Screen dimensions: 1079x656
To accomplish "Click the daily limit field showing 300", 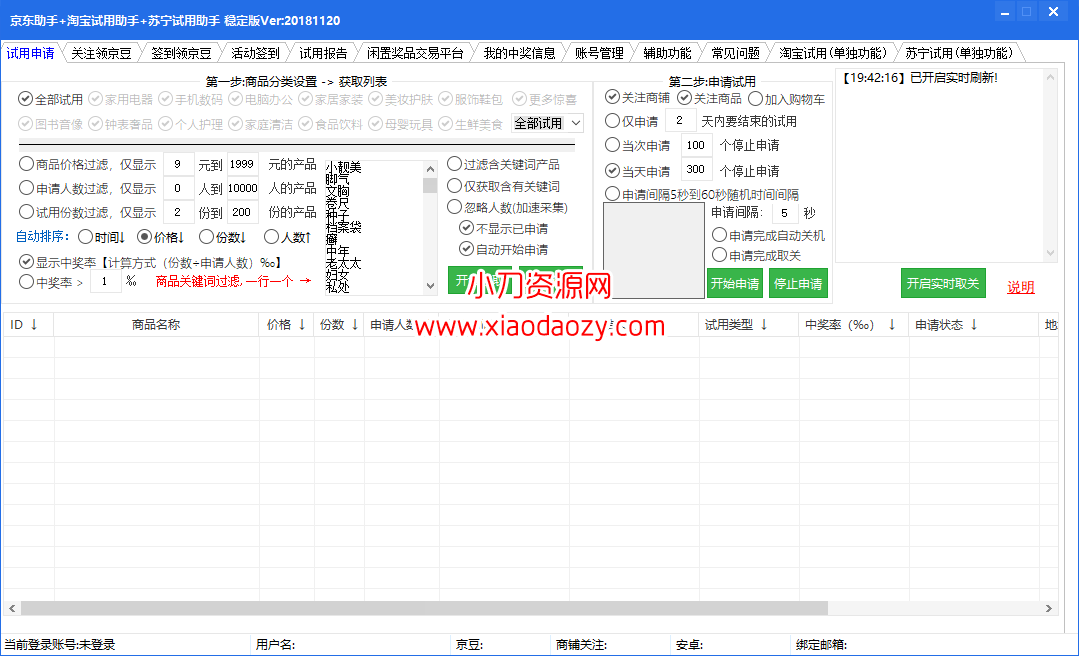I will (696, 169).
